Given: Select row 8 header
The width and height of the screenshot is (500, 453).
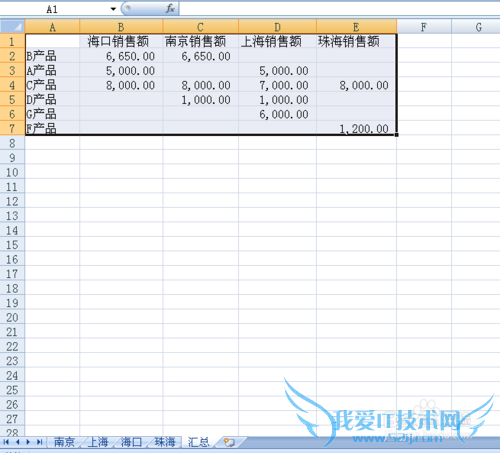Looking at the screenshot, I should tap(12, 143).
